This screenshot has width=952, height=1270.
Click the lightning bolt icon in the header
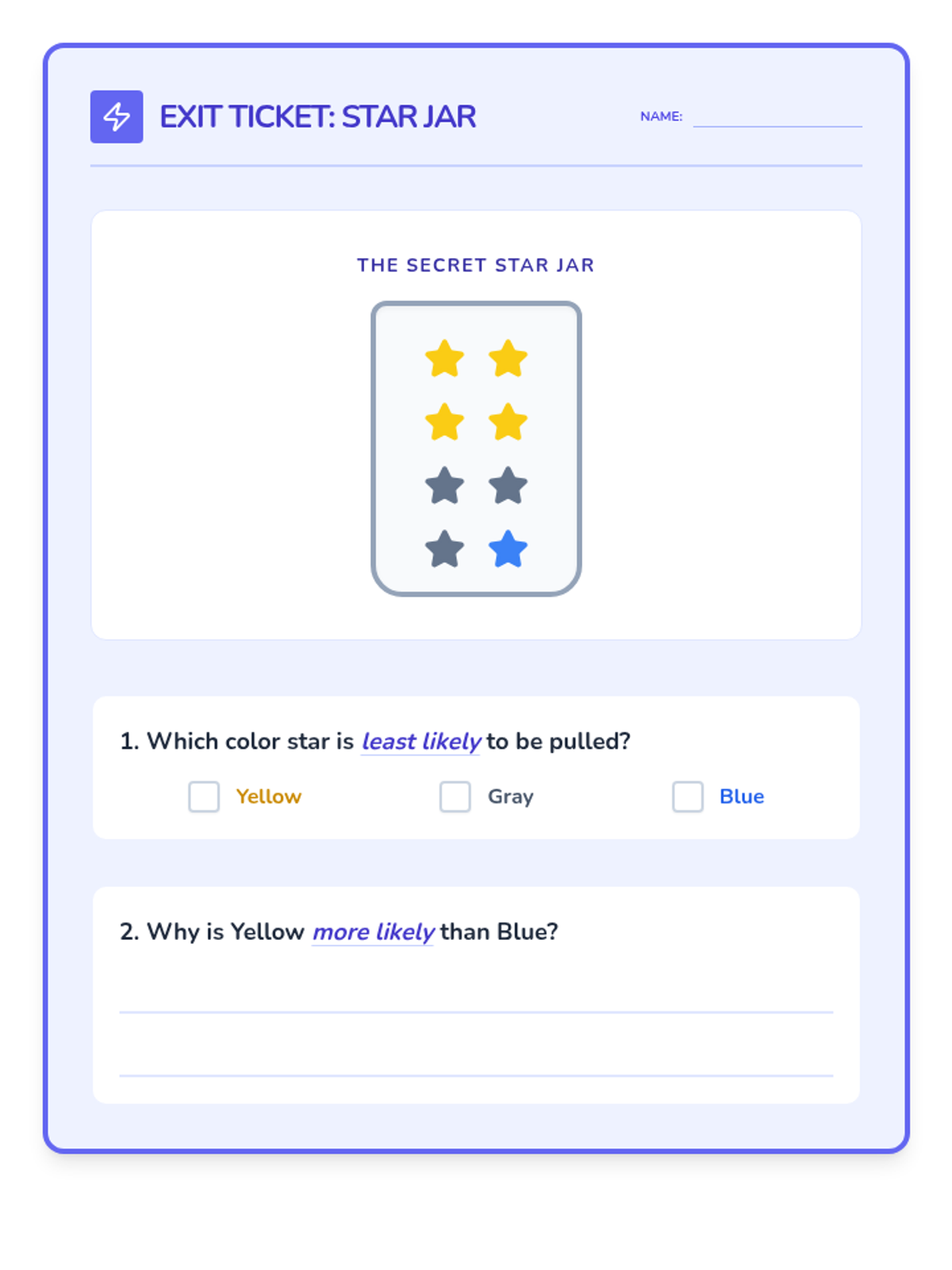click(117, 117)
